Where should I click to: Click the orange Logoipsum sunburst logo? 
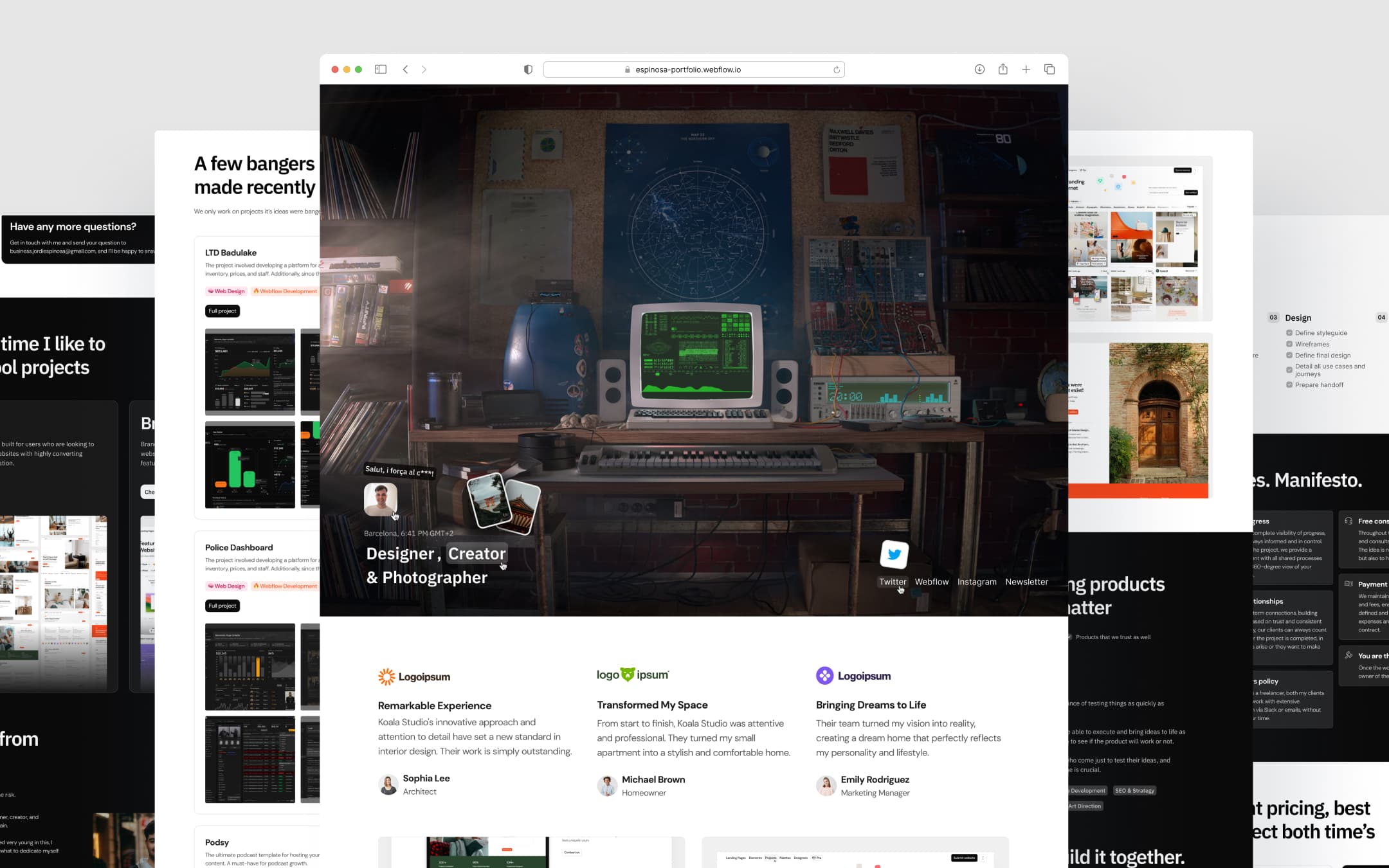(414, 676)
